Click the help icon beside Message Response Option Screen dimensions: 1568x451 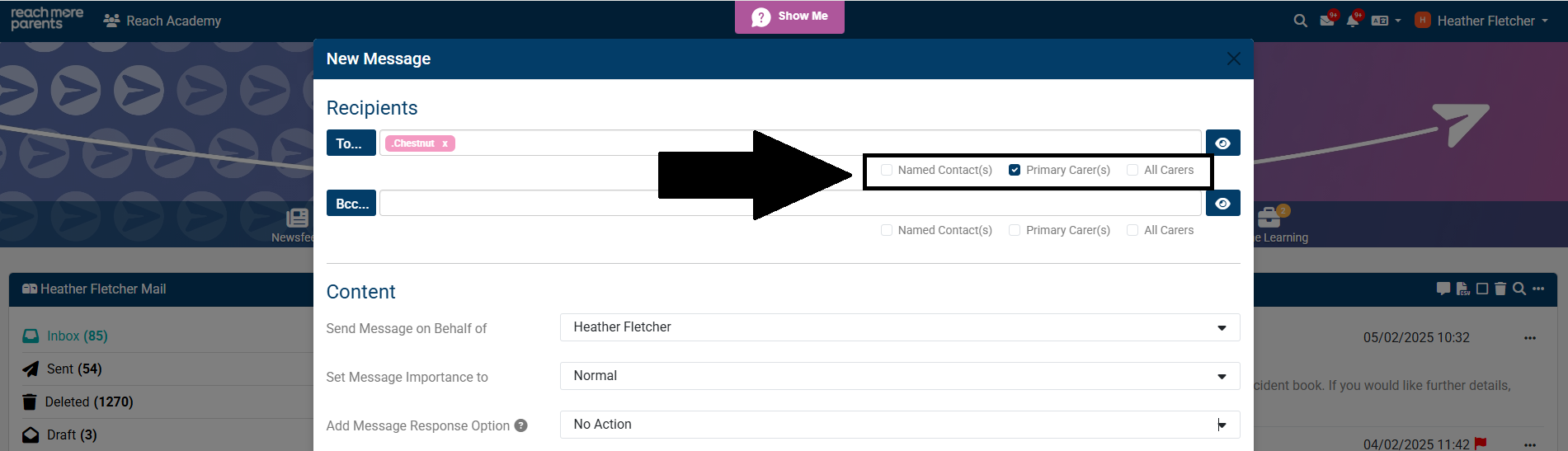pos(520,425)
